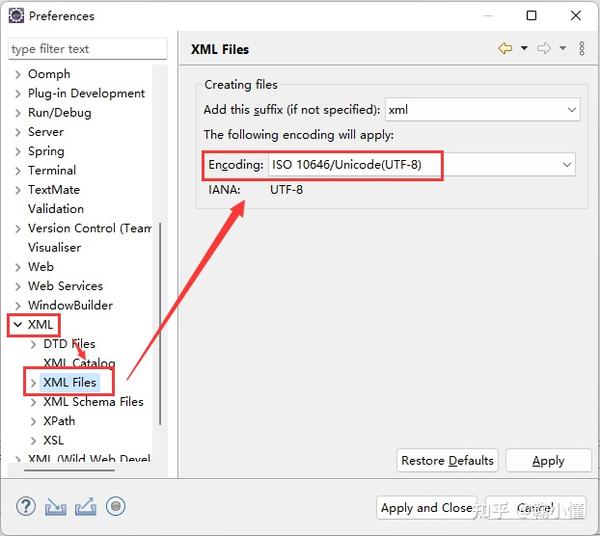Open the suffix xml combo box

pos(483,110)
